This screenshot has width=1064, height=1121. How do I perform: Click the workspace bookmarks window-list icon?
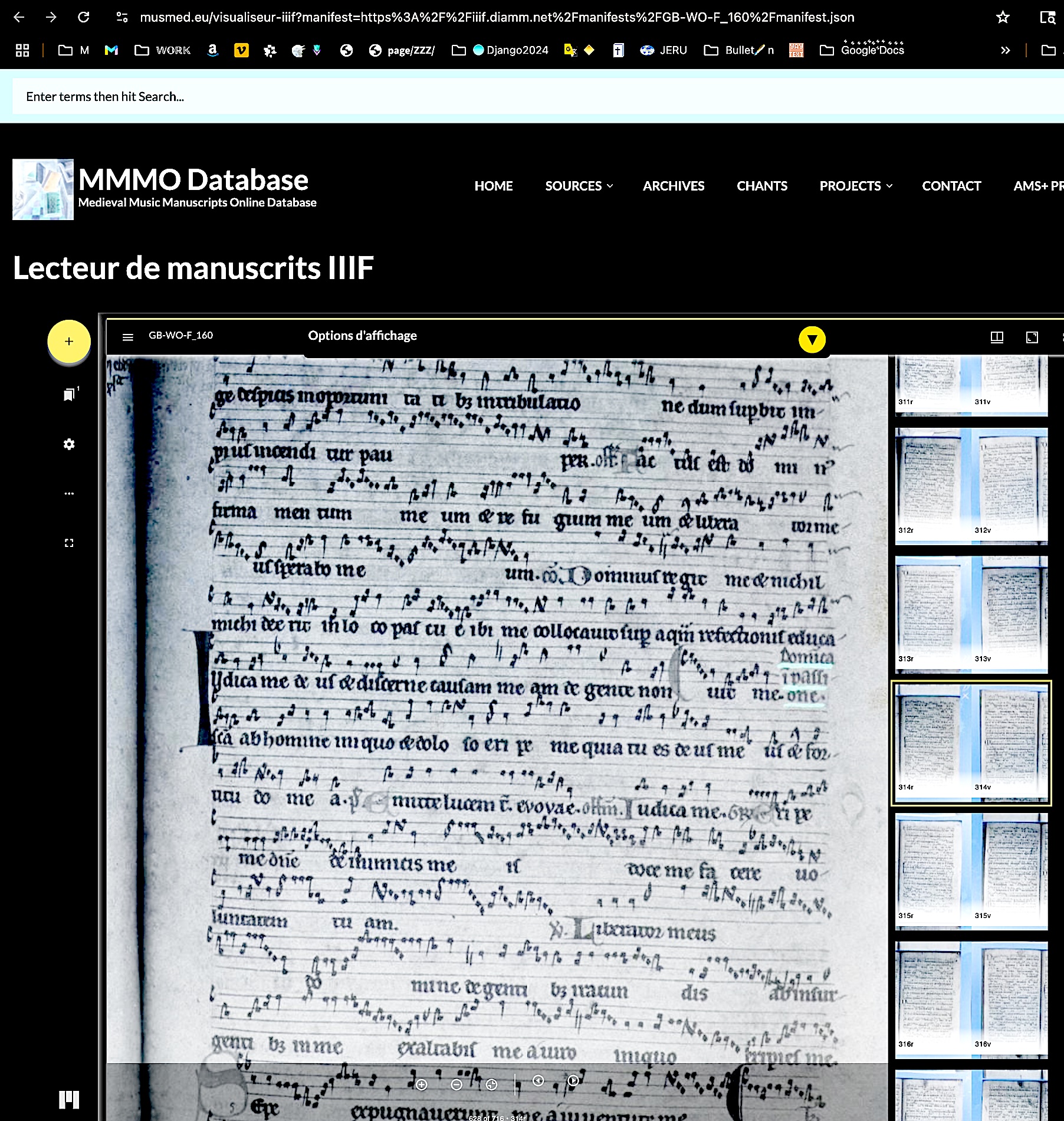(x=70, y=394)
